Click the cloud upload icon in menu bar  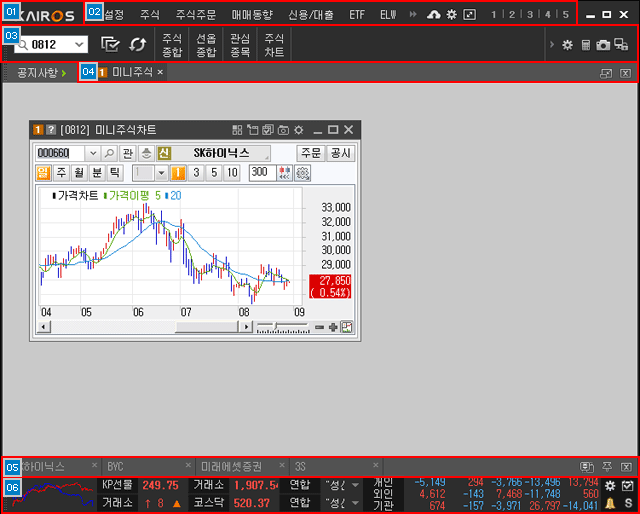click(433, 15)
